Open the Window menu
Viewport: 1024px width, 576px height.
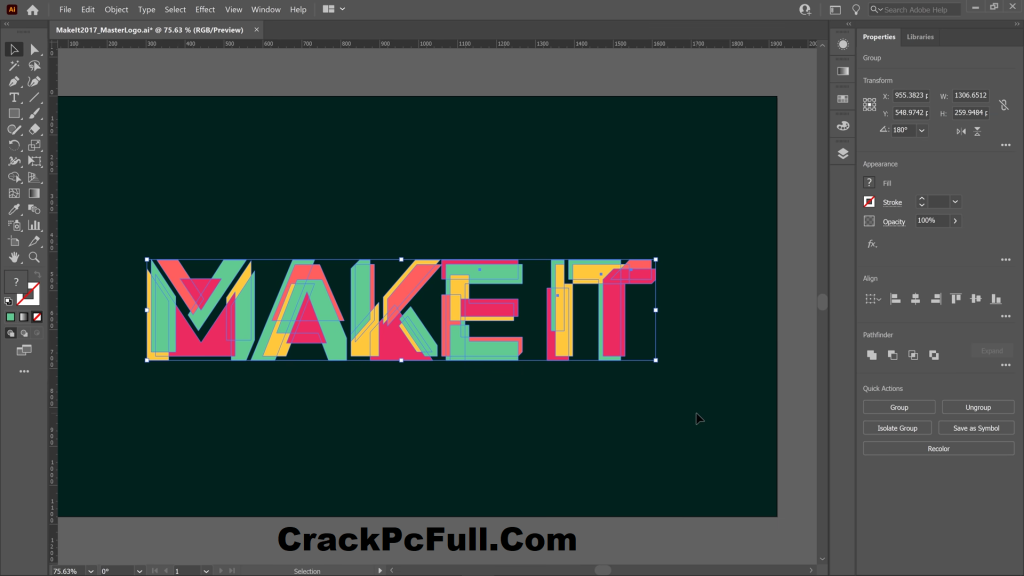(x=266, y=10)
